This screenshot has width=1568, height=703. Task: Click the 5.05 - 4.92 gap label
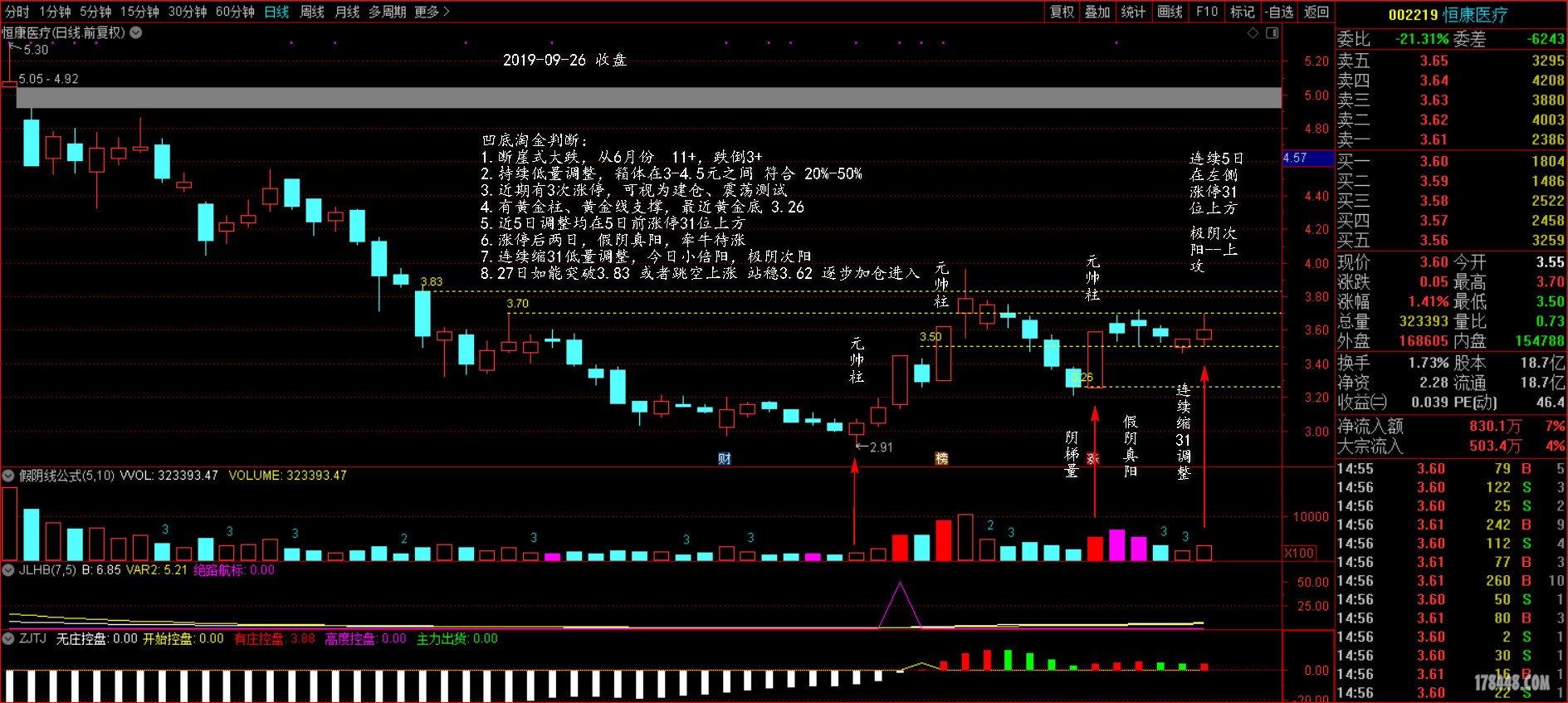[x=48, y=79]
